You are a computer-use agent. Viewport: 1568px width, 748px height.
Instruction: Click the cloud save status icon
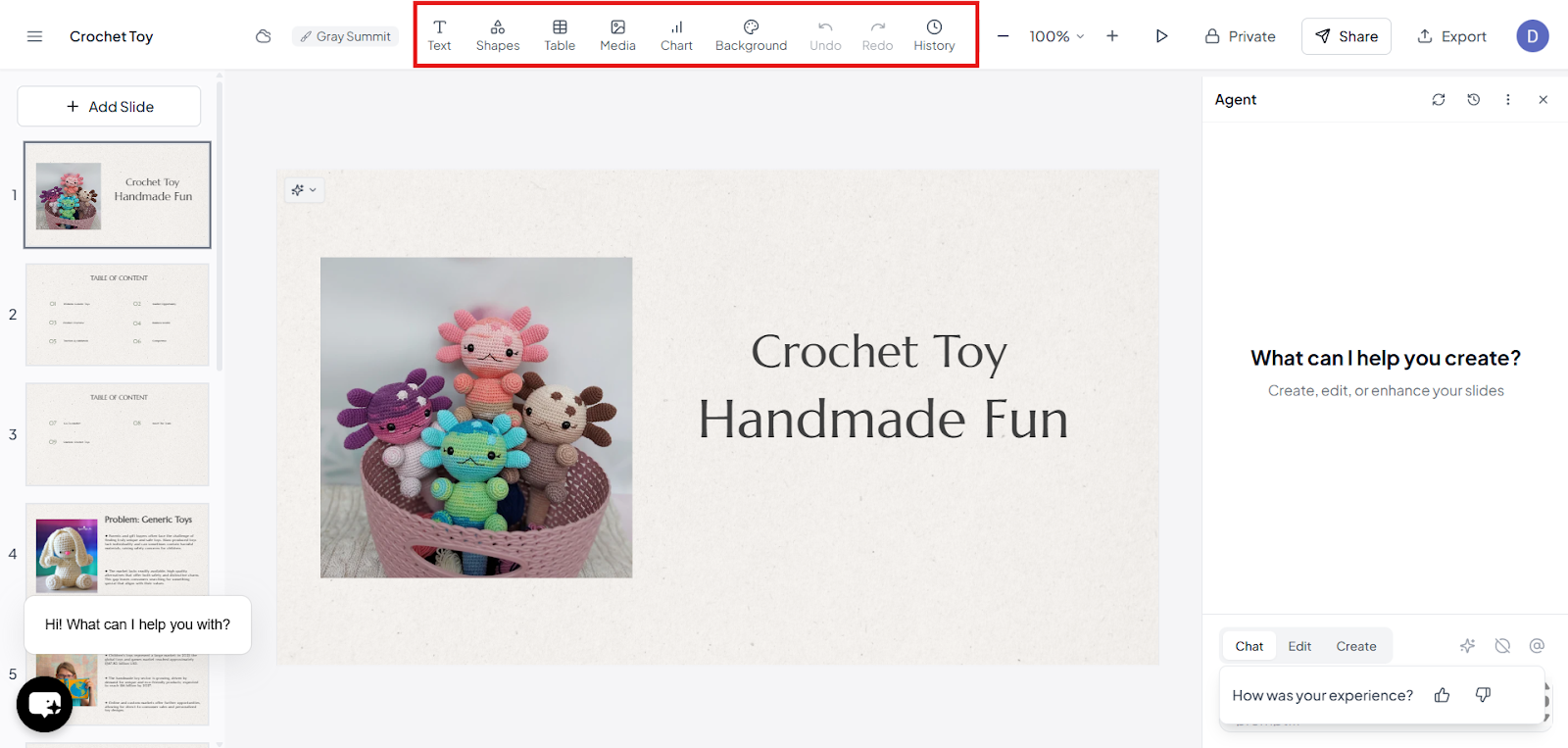(x=263, y=36)
